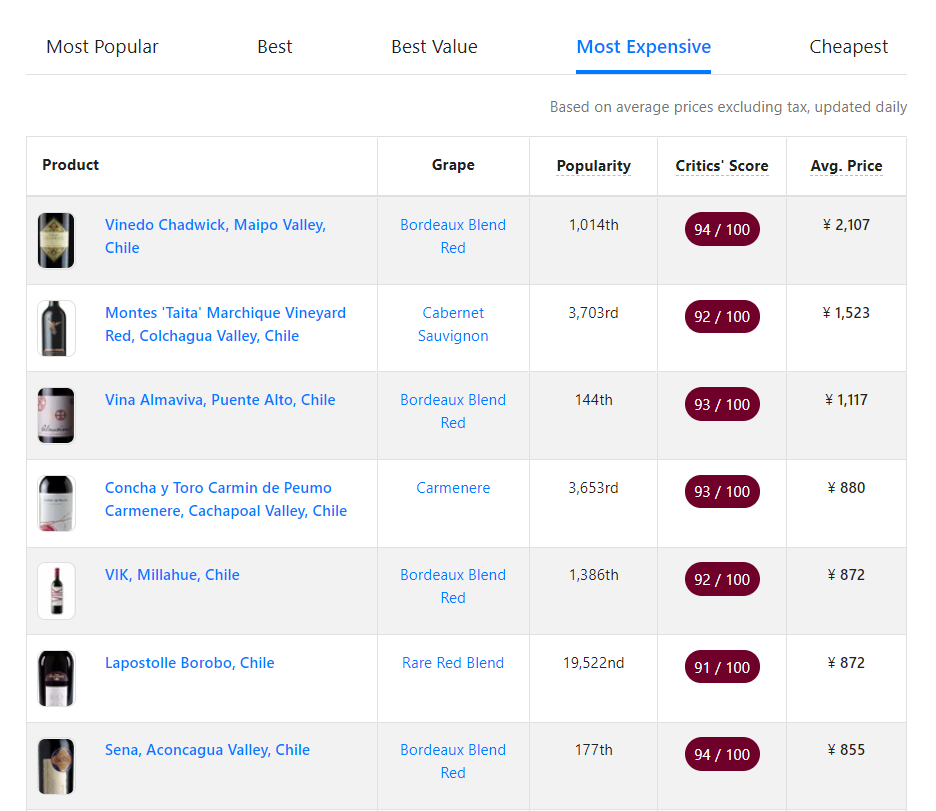Open the Lapostolle Borobo bottle thumbnail
Viewport: 936px width, 811px height.
[x=56, y=678]
